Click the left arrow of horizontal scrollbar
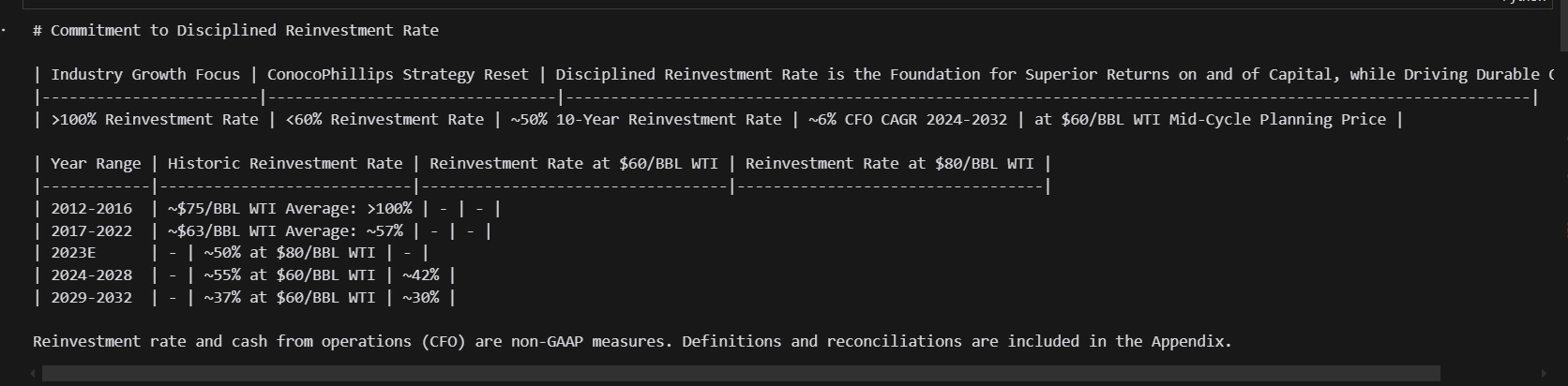The height and width of the screenshot is (386, 1568). pyautogui.click(x=33, y=374)
